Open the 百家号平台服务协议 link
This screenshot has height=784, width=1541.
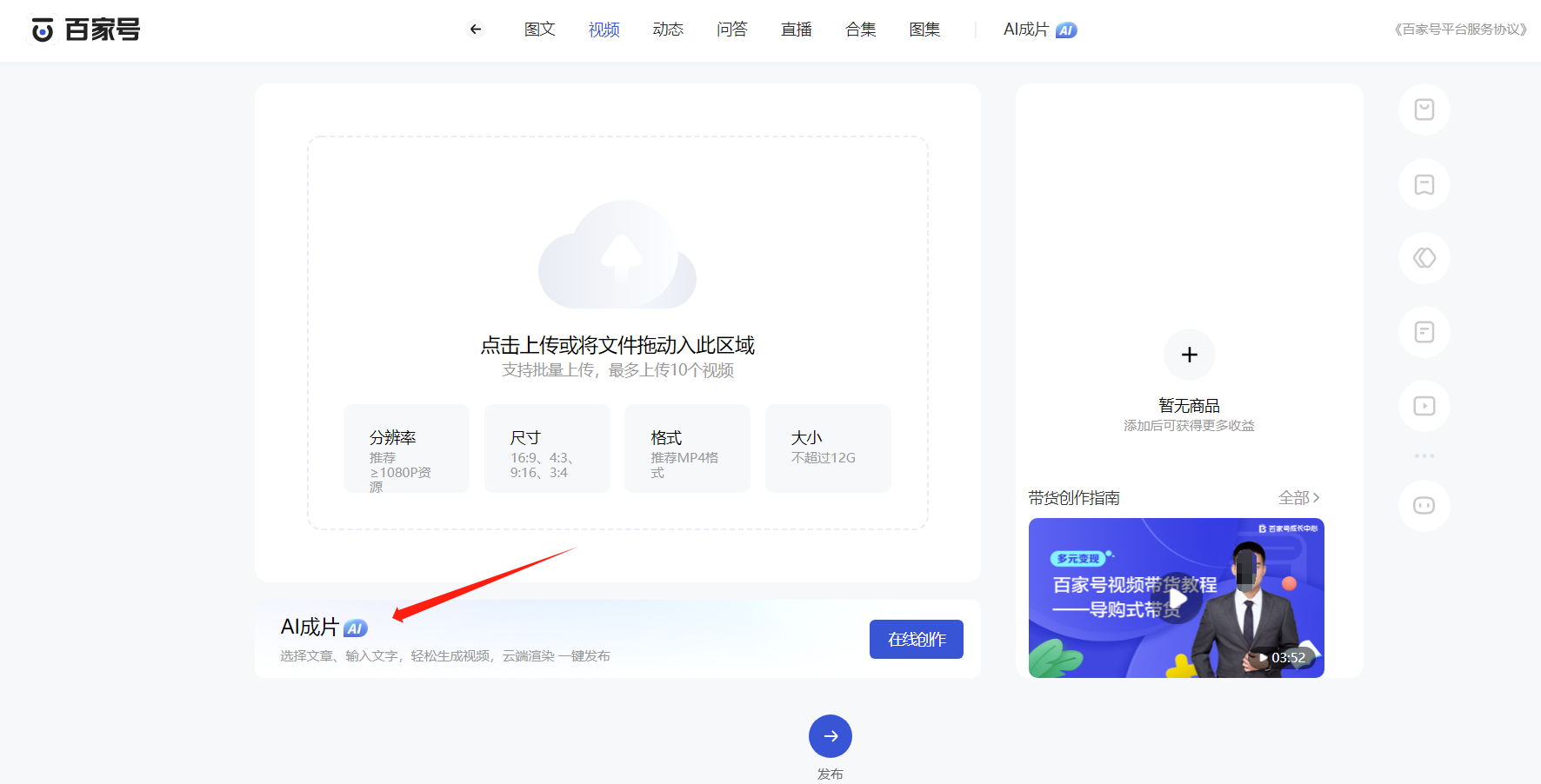click(1460, 30)
